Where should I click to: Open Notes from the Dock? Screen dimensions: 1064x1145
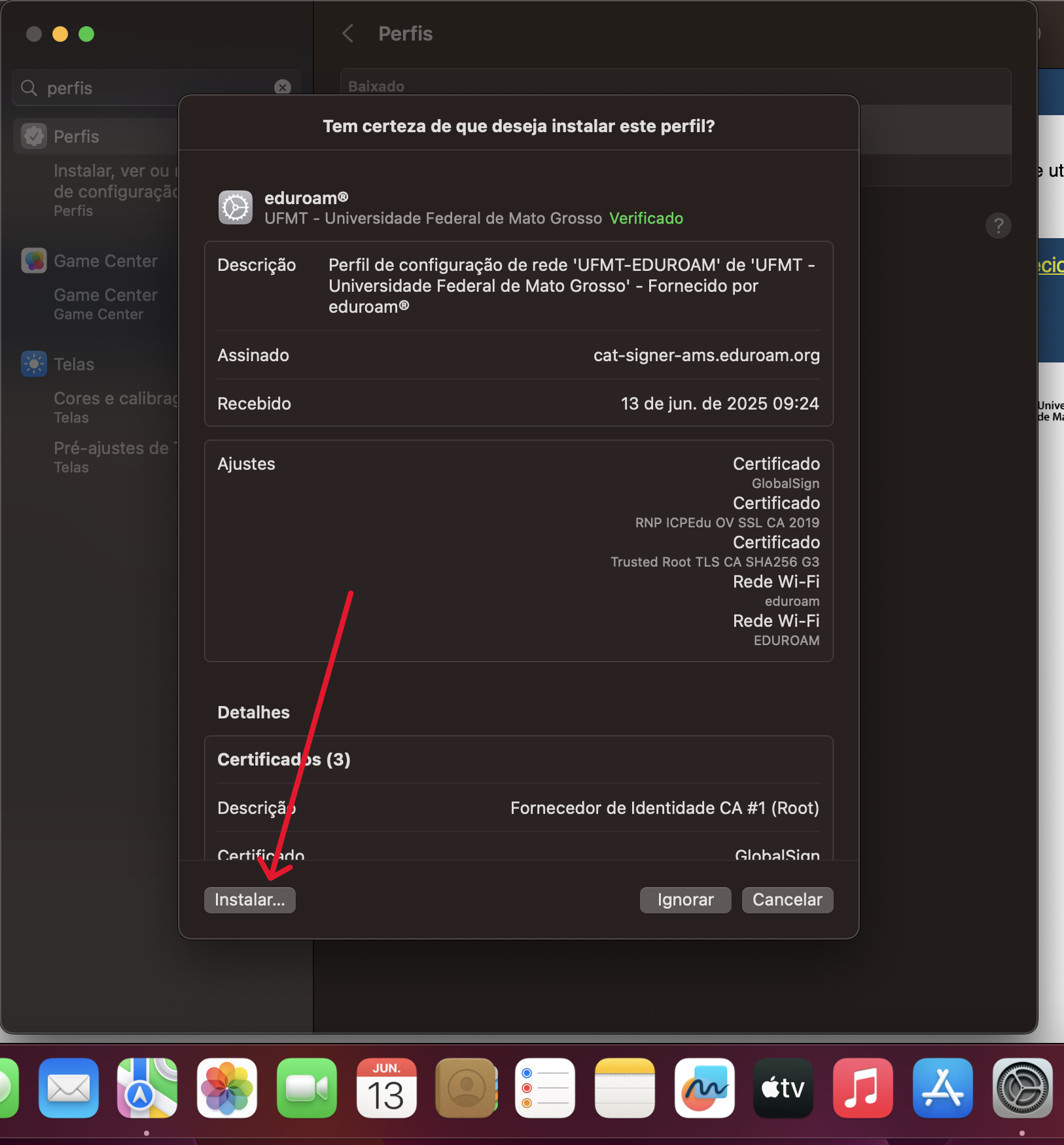tap(625, 1088)
